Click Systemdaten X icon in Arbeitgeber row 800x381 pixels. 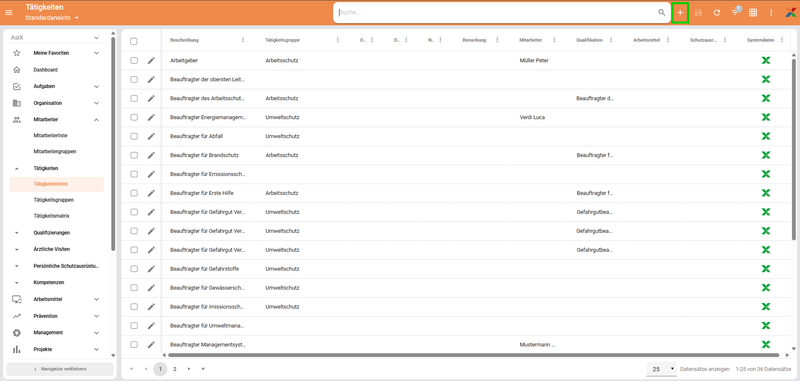766,61
